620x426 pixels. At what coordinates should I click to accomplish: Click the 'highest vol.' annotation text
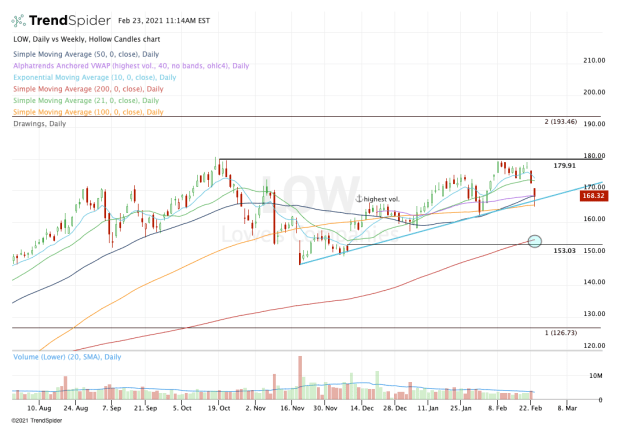382,199
